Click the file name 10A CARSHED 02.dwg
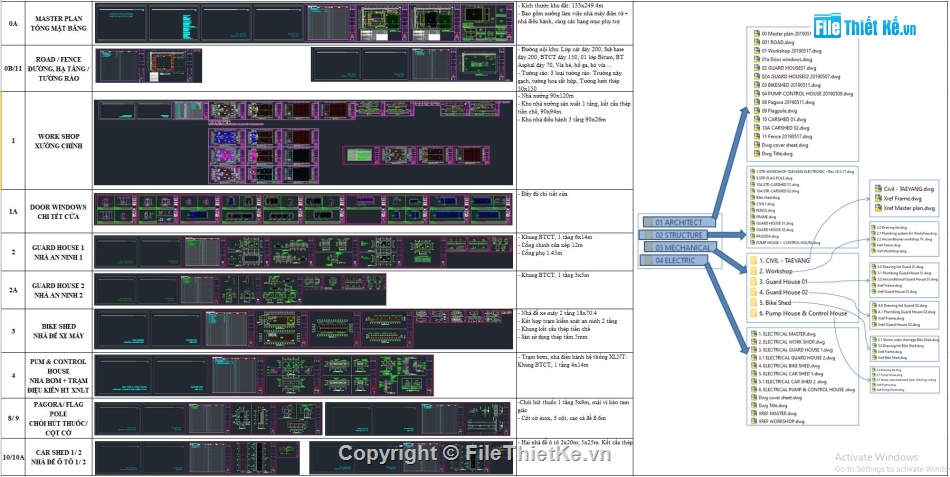950x477 pixels. (x=785, y=128)
